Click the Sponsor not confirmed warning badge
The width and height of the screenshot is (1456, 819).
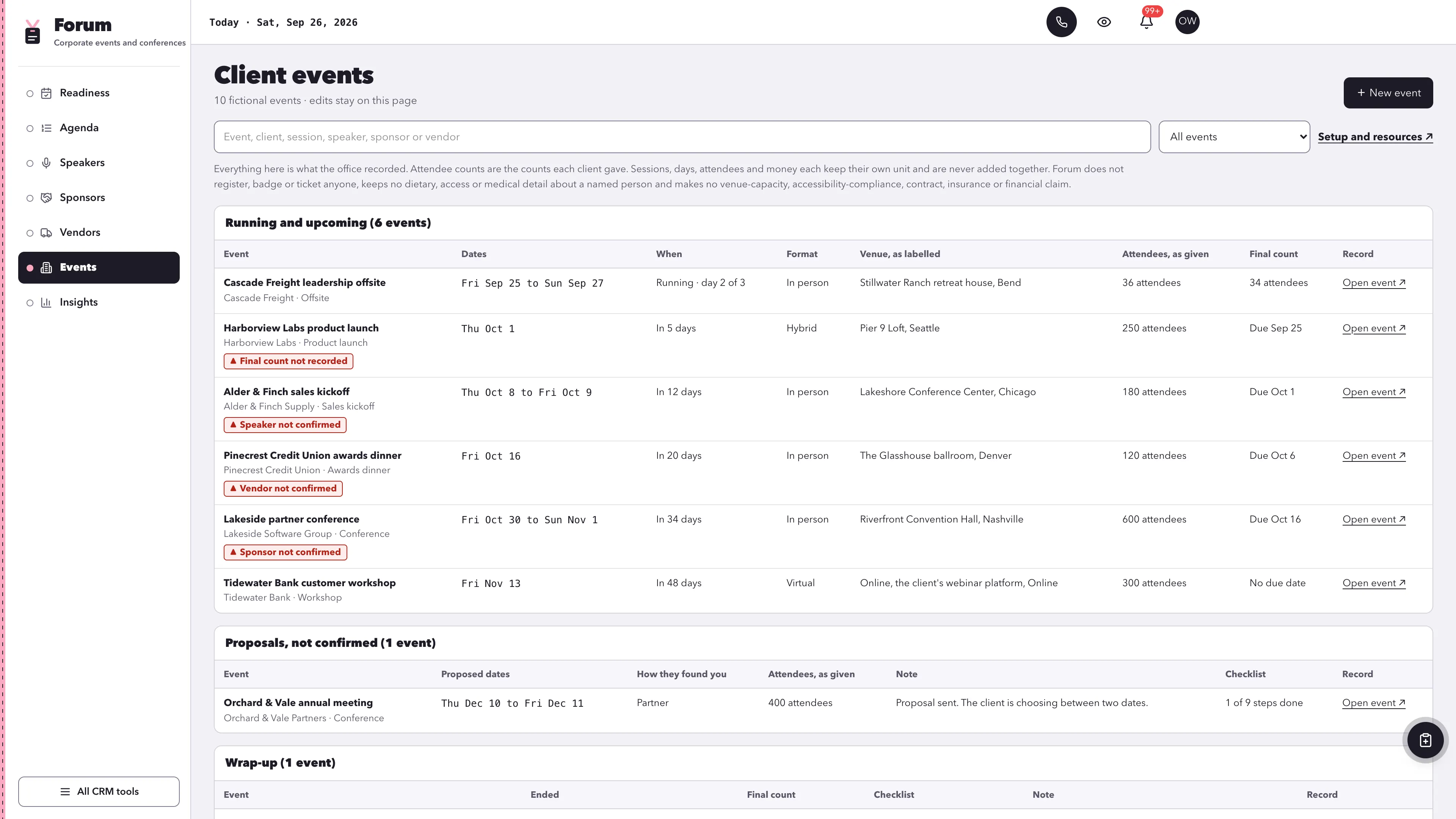coord(285,552)
